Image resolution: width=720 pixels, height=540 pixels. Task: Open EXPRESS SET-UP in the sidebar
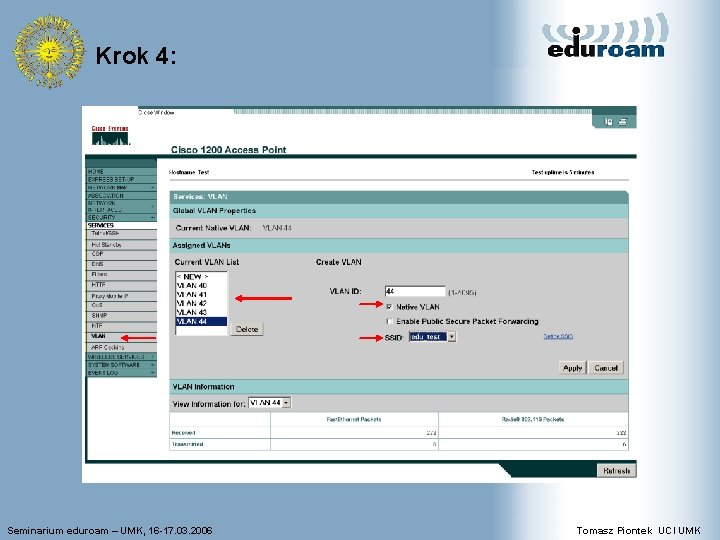(121, 179)
